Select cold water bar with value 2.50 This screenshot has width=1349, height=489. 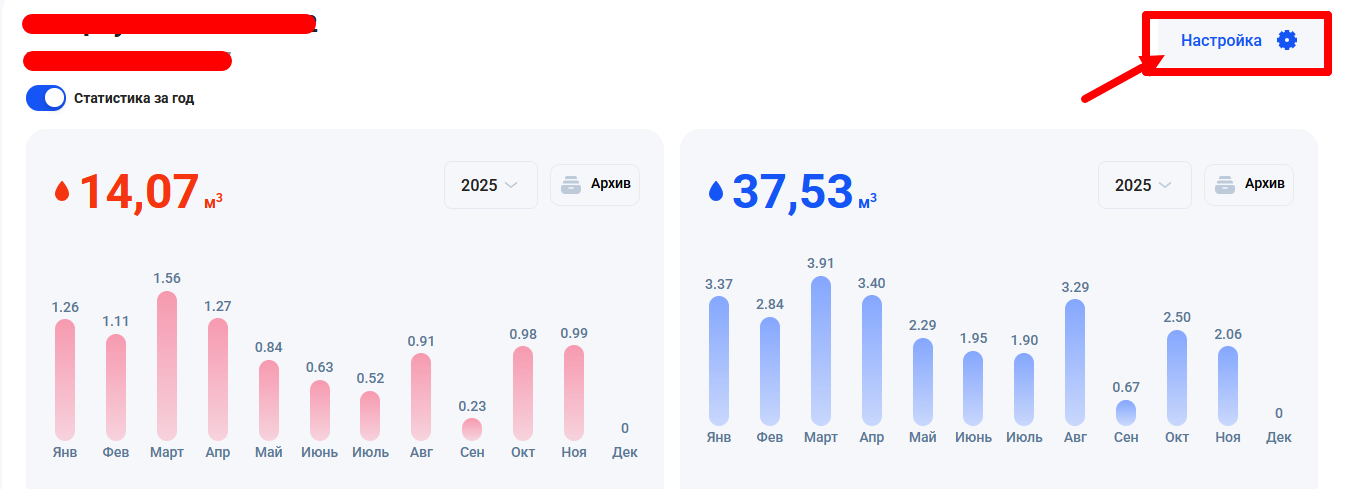coord(1177,378)
